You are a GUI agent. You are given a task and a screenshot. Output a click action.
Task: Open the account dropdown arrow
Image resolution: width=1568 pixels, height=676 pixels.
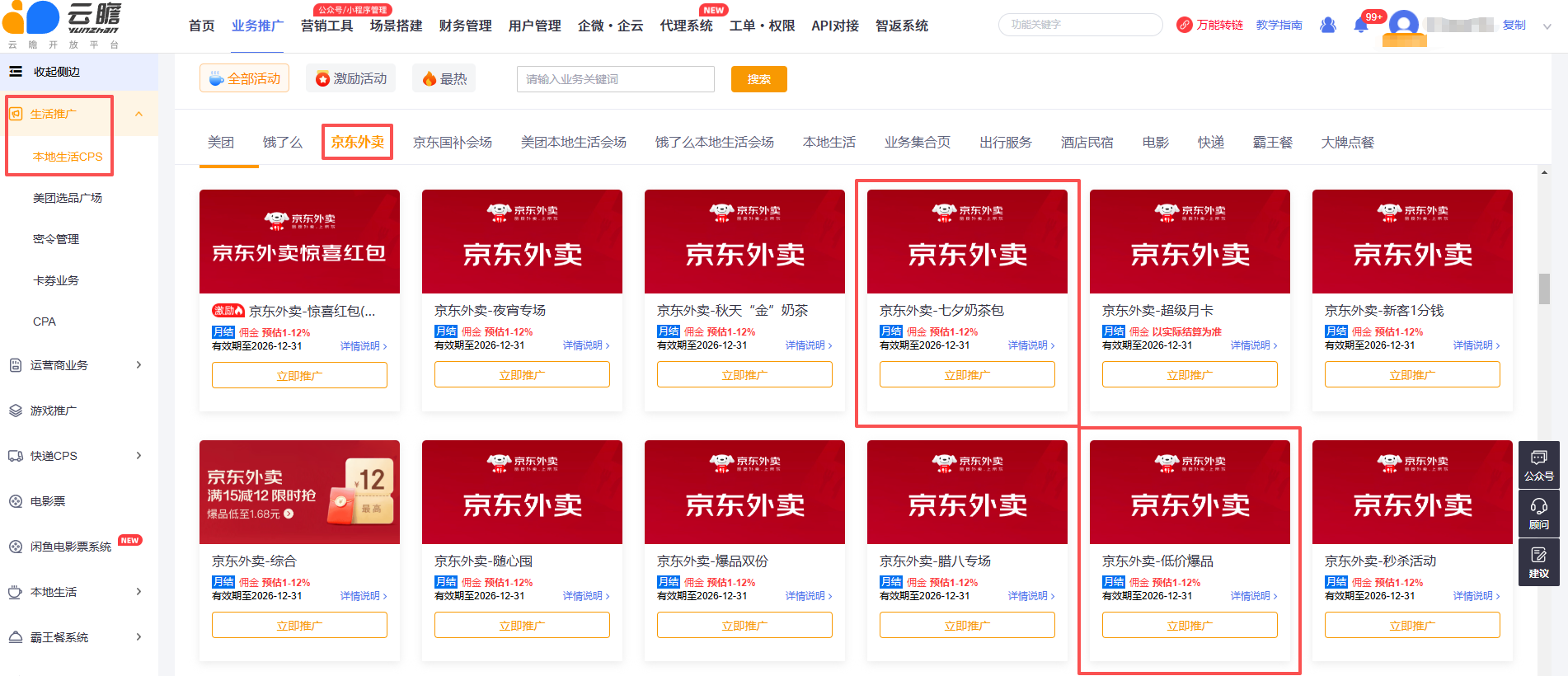pos(1547,26)
